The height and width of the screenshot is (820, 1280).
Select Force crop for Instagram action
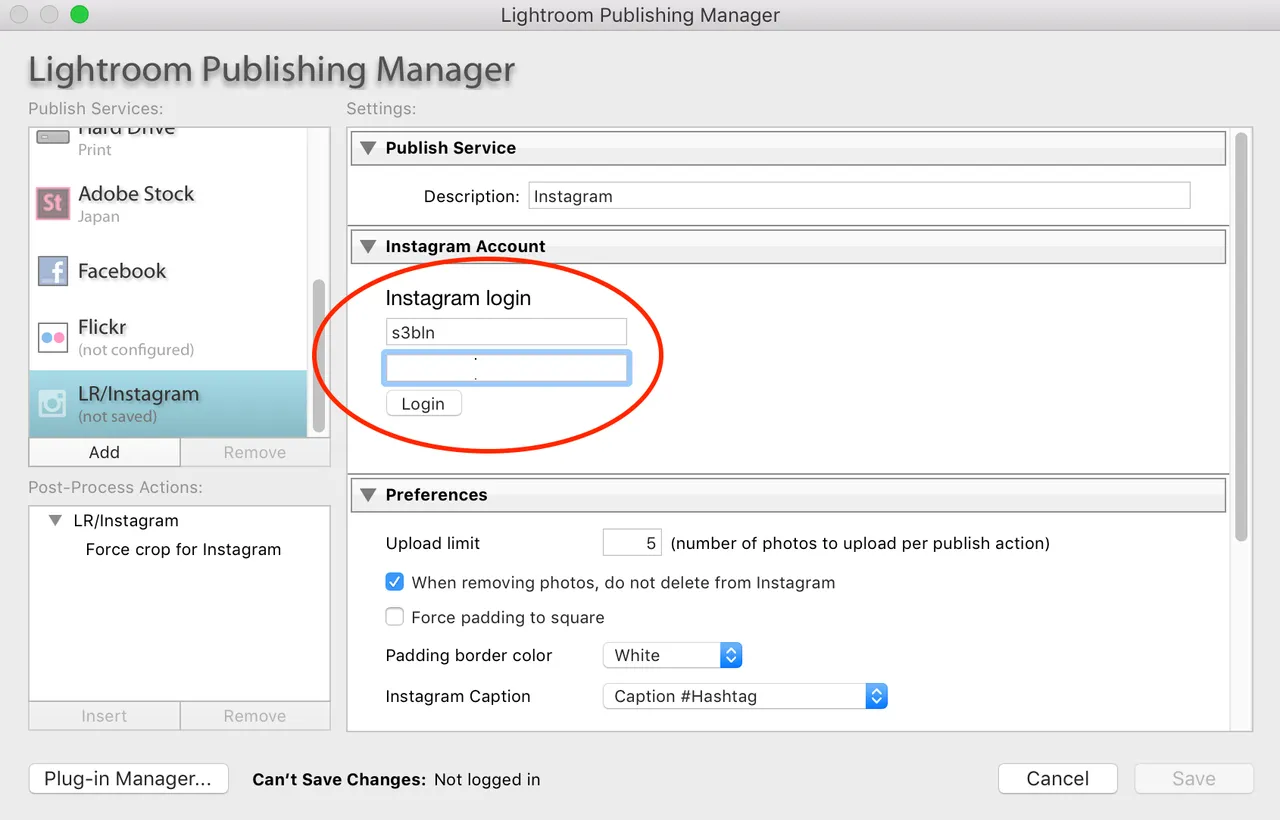click(183, 550)
